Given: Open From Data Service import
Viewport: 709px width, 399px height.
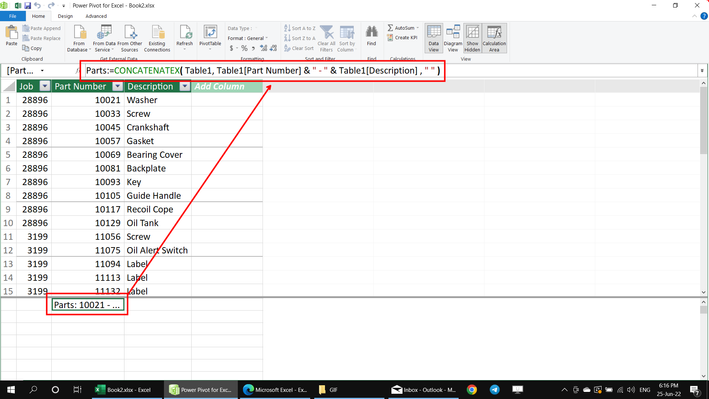Looking at the screenshot, I should click(x=104, y=38).
